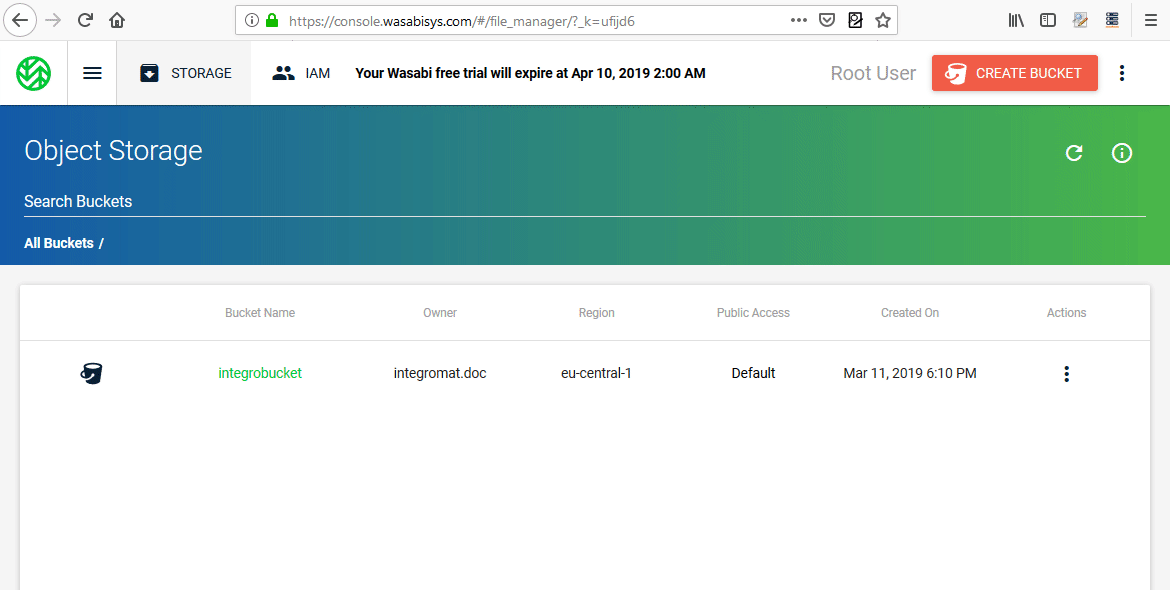Open the account options three-dot menu
The image size is (1170, 590).
click(x=1121, y=73)
